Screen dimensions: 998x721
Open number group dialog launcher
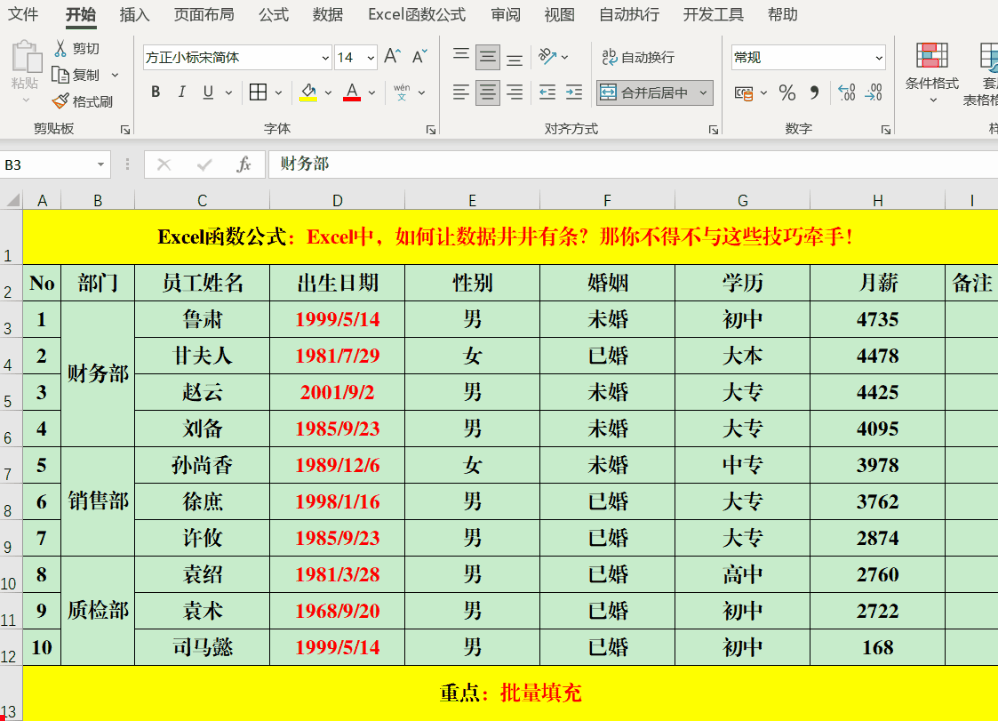click(885, 129)
